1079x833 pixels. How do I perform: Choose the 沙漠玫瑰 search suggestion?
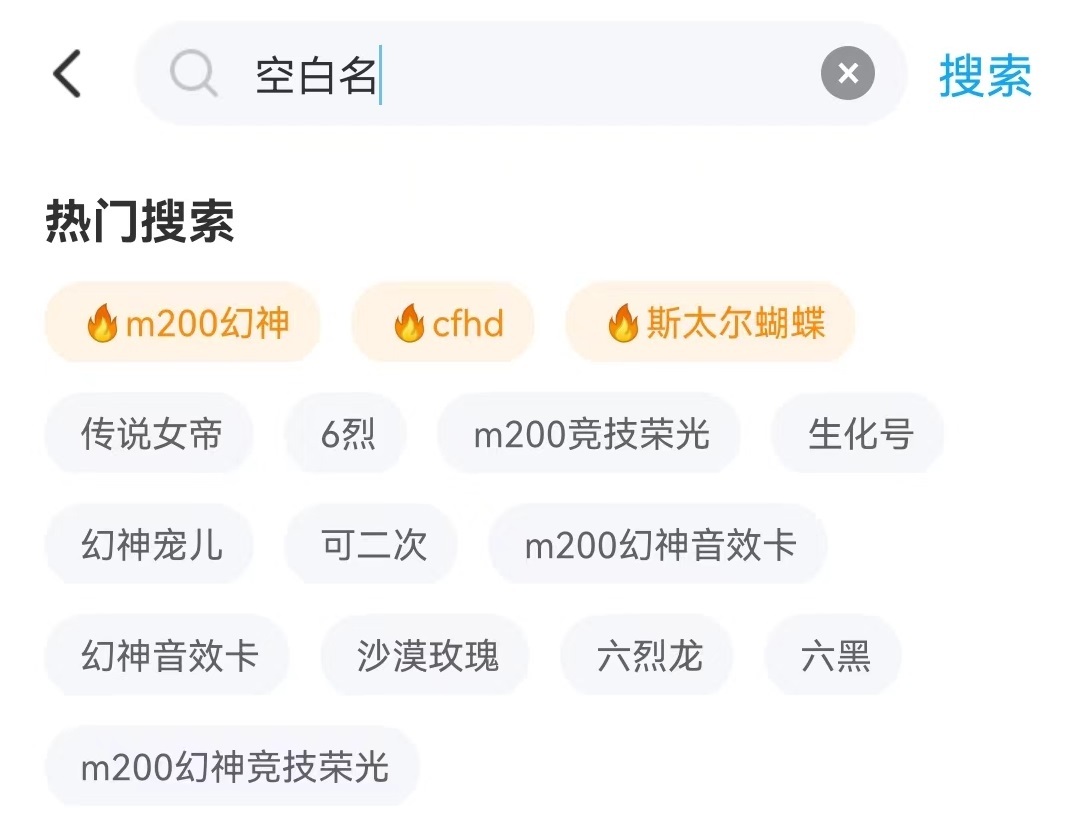425,657
